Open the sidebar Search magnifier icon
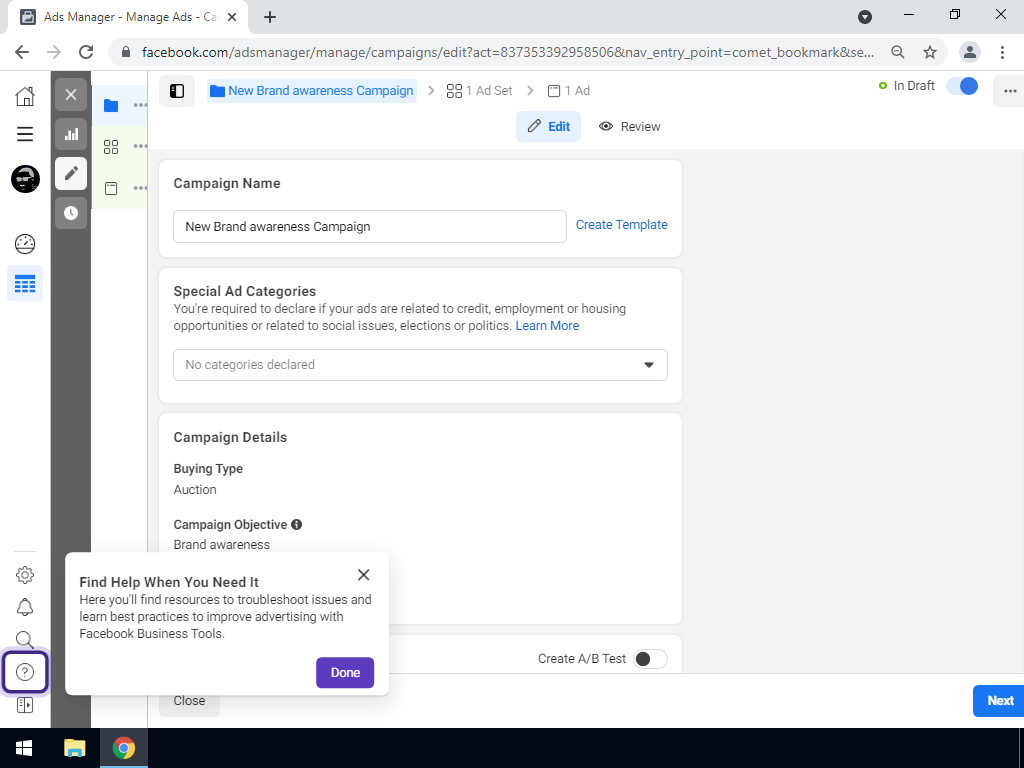 25,639
